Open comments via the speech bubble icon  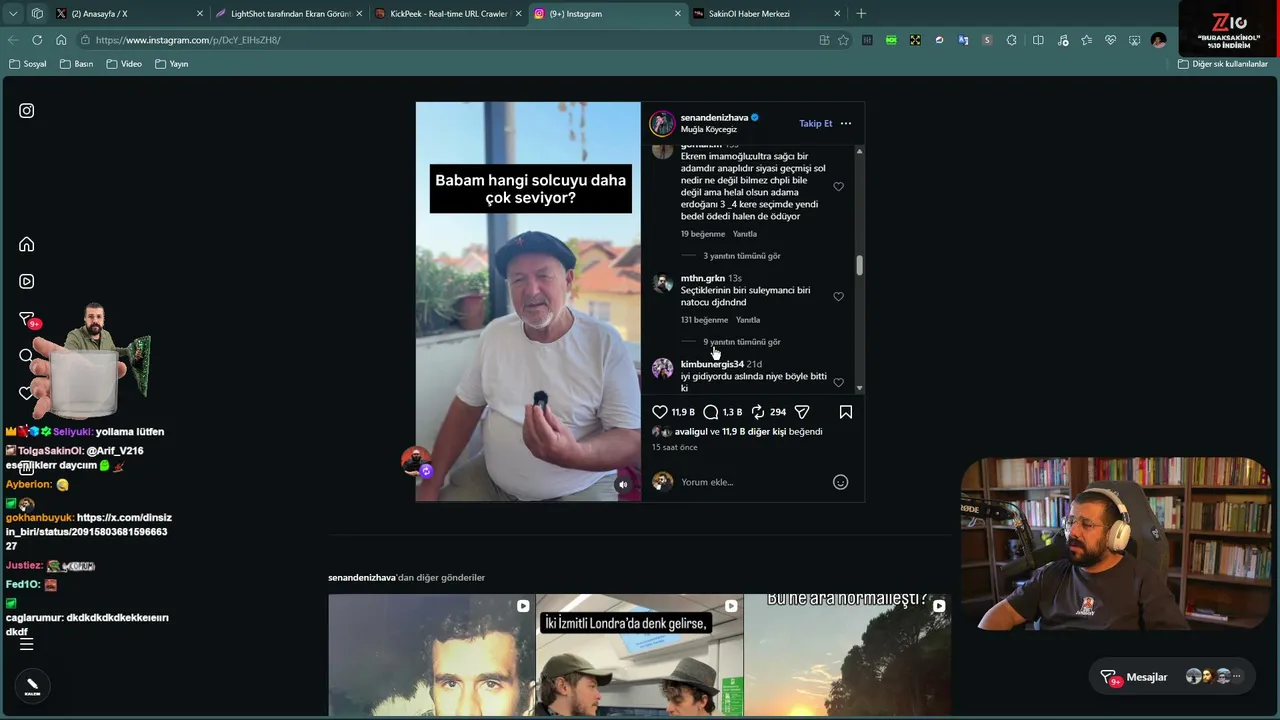(x=711, y=412)
